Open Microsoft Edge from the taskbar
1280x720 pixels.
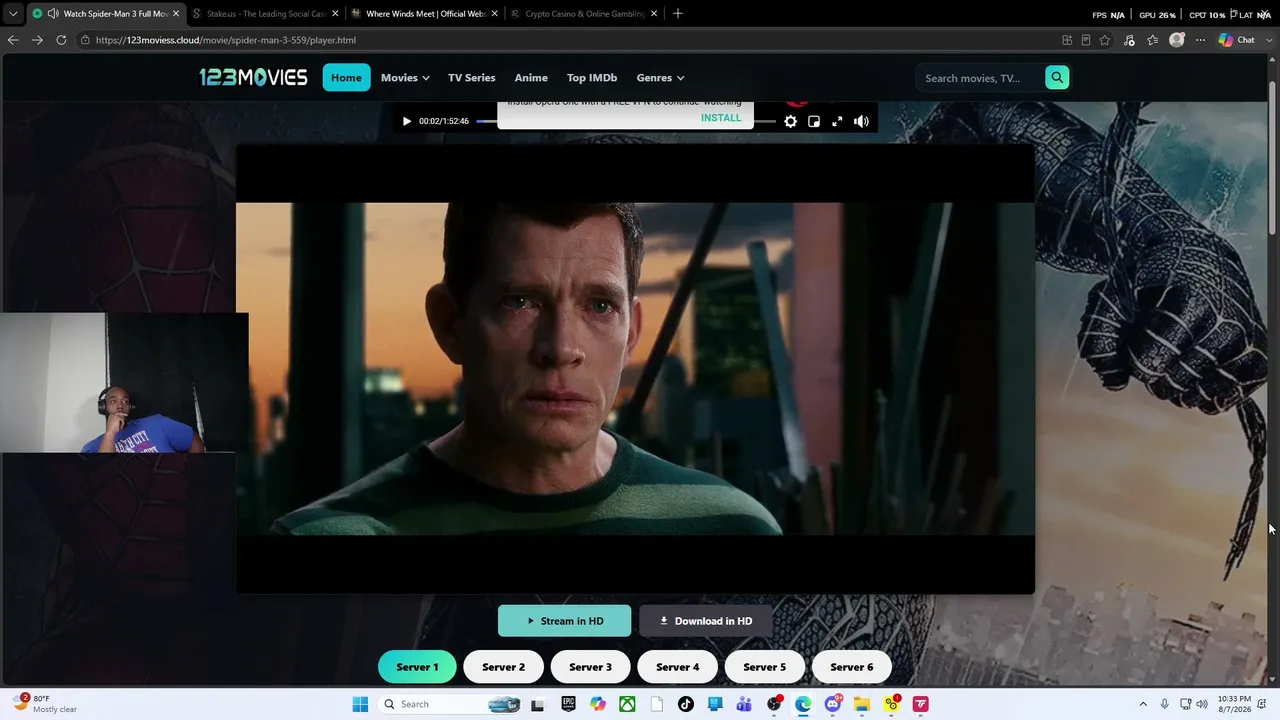(x=803, y=704)
